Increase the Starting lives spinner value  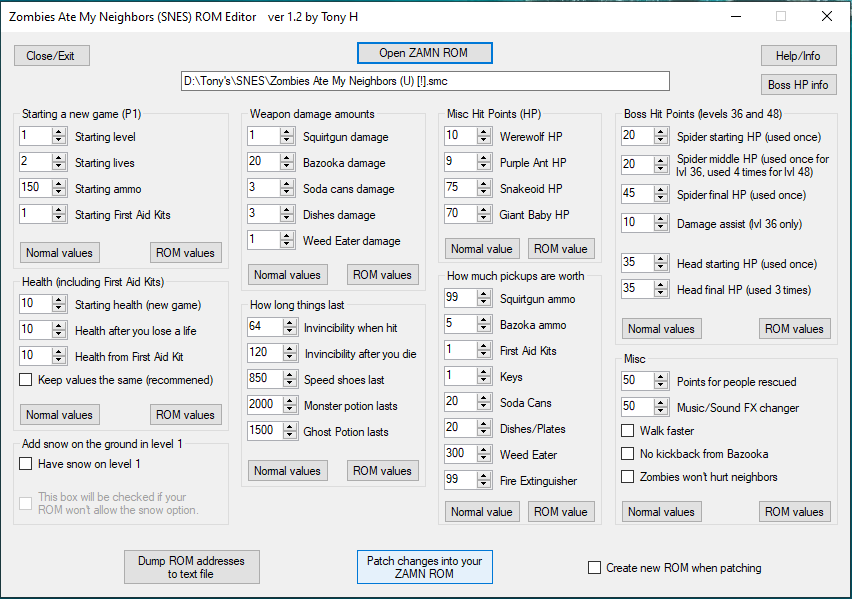(59, 158)
